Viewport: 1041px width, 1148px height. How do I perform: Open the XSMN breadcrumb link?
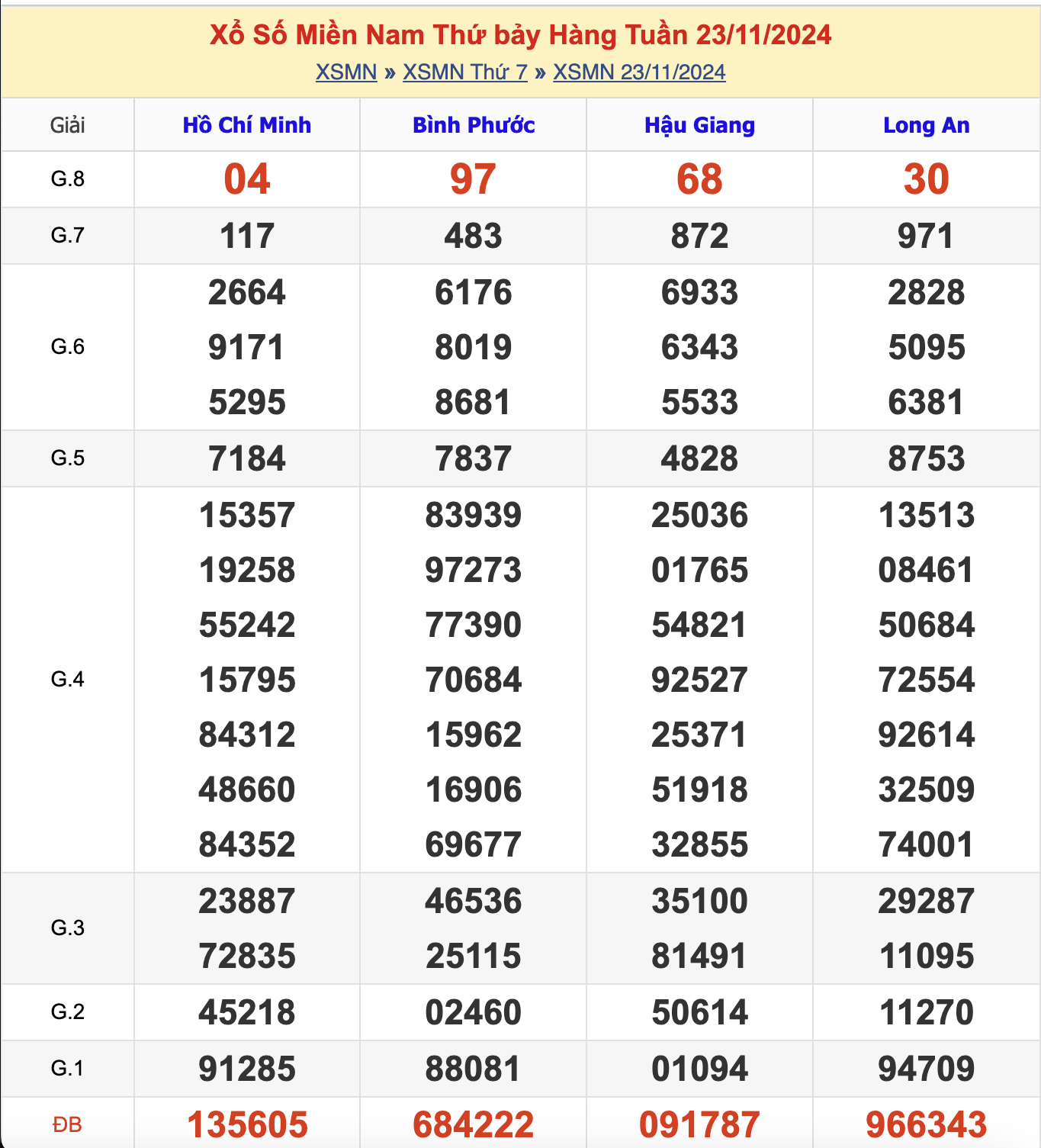pyautogui.click(x=346, y=72)
